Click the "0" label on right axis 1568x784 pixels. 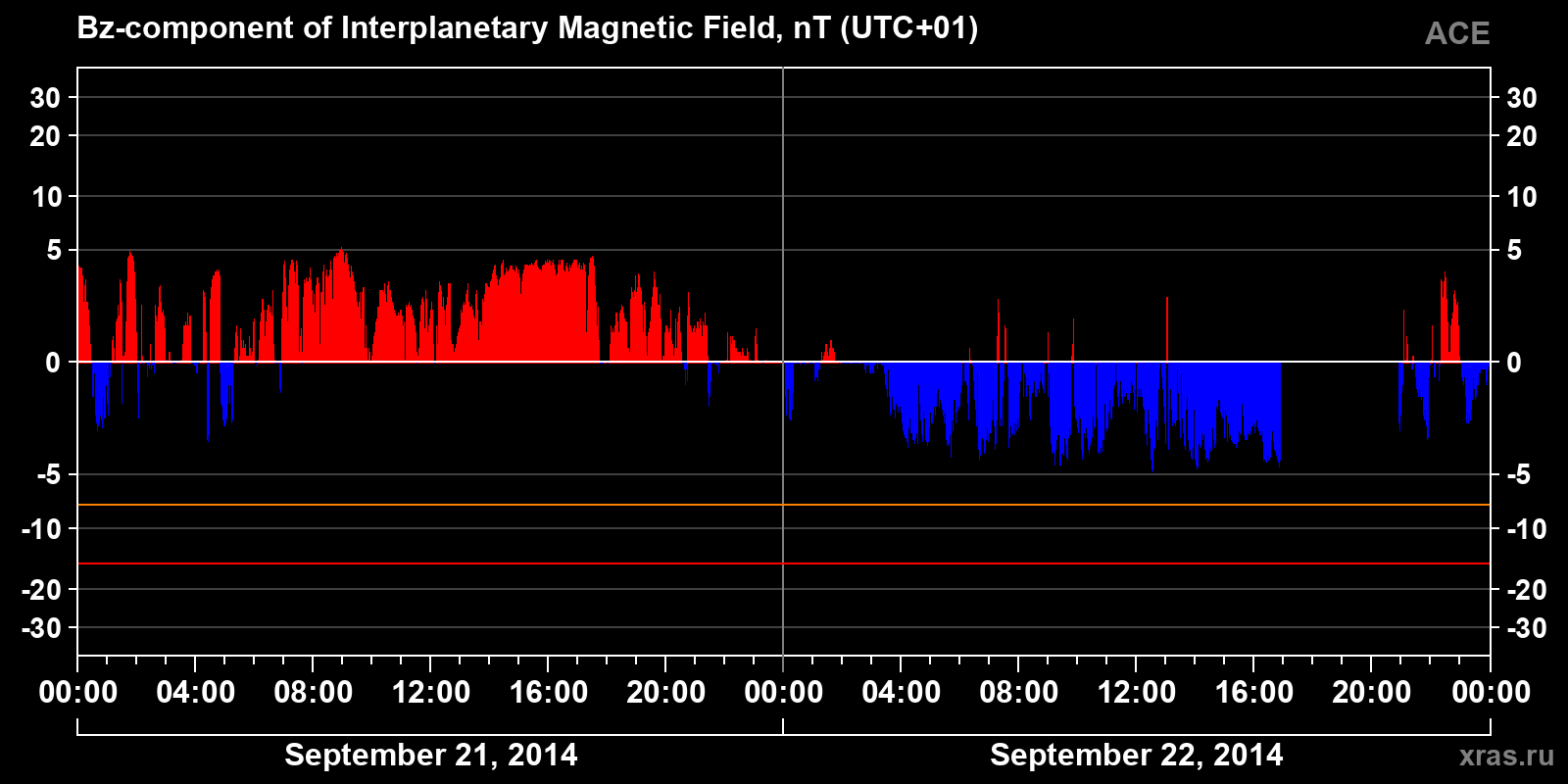[x=1514, y=363]
